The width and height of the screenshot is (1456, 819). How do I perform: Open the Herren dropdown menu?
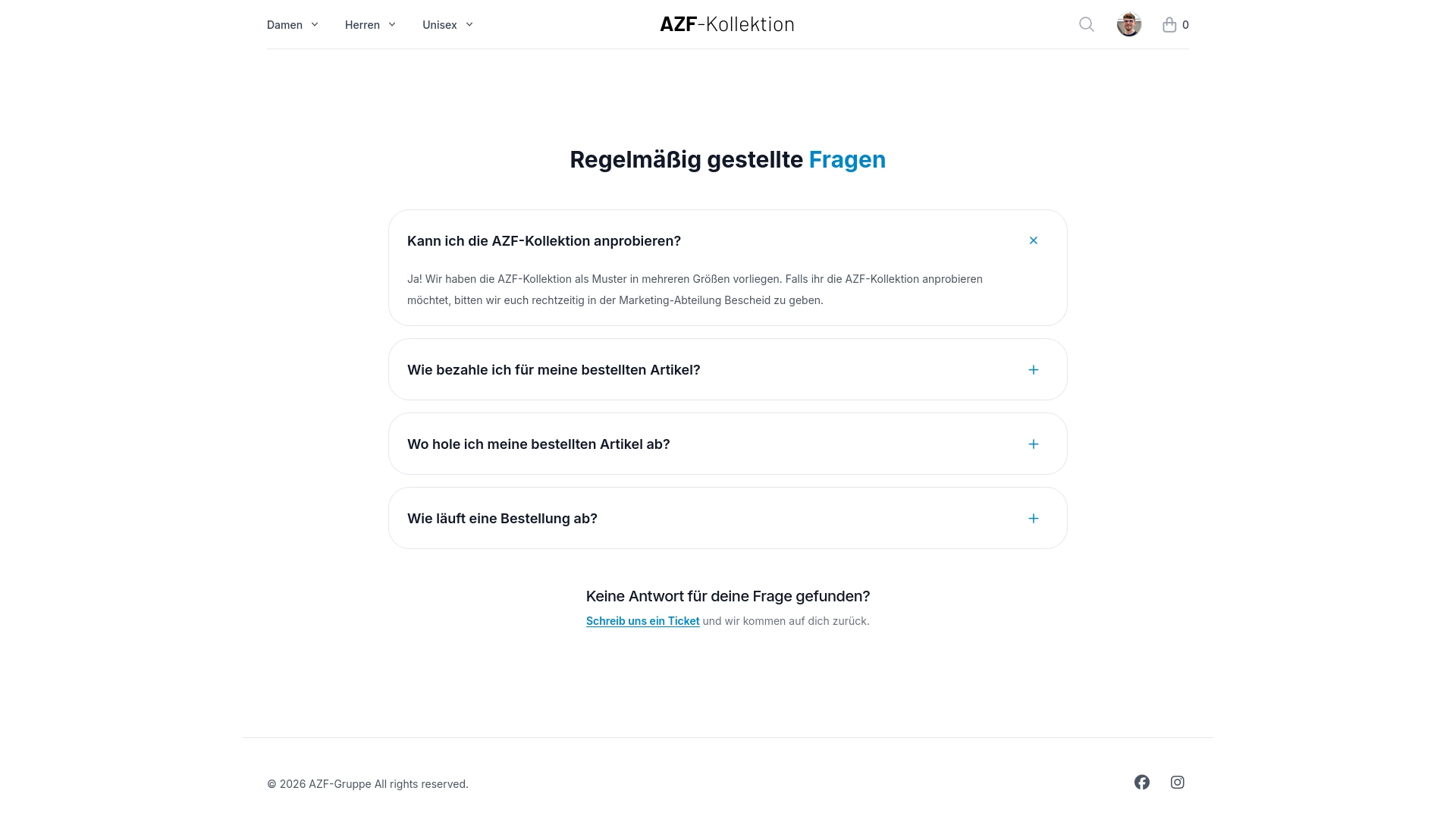(x=370, y=24)
